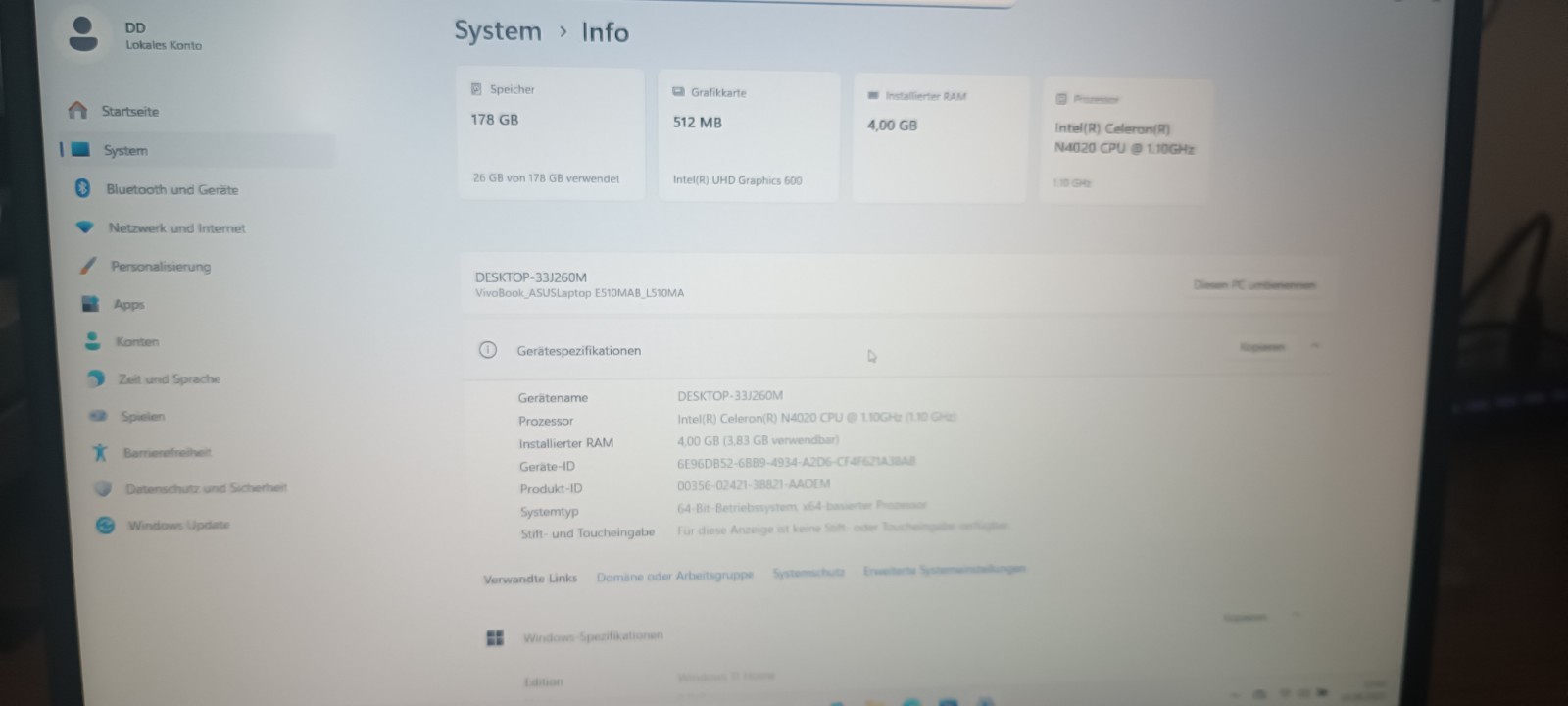1568x706 pixels.
Task: Open Domäne oder Arbeitsgruppe link
Action: (675, 576)
